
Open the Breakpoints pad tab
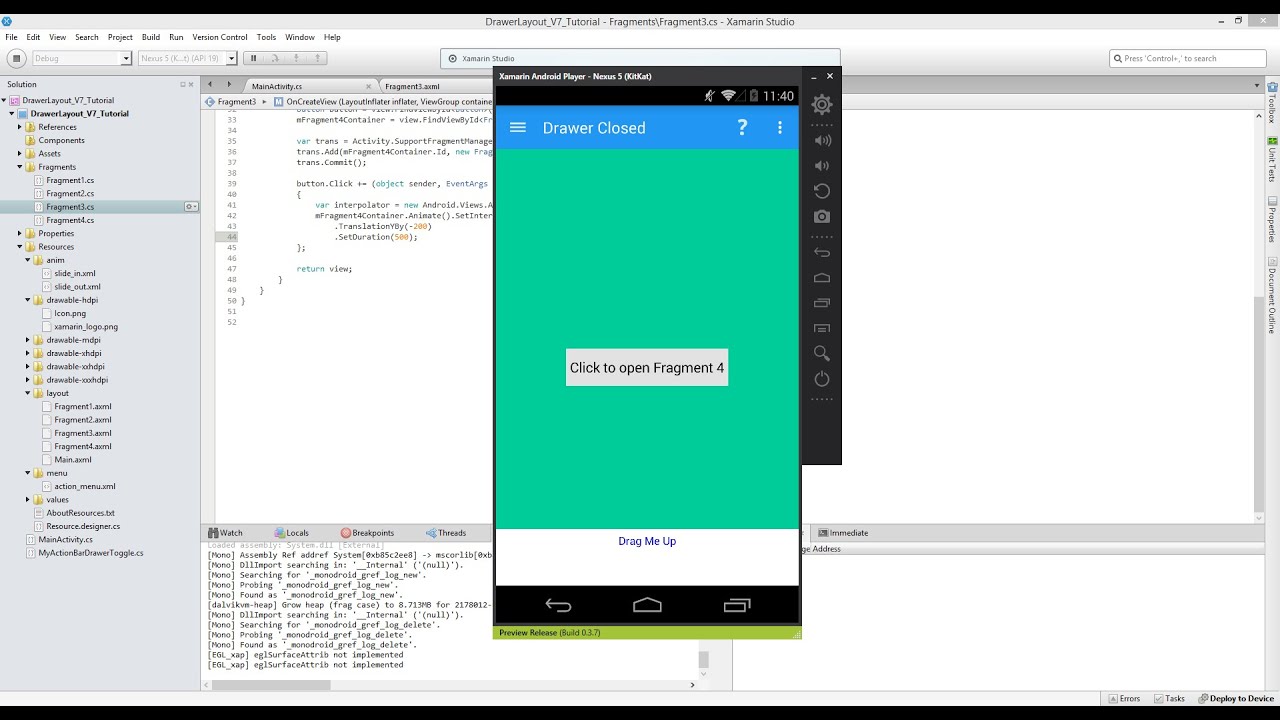click(367, 533)
